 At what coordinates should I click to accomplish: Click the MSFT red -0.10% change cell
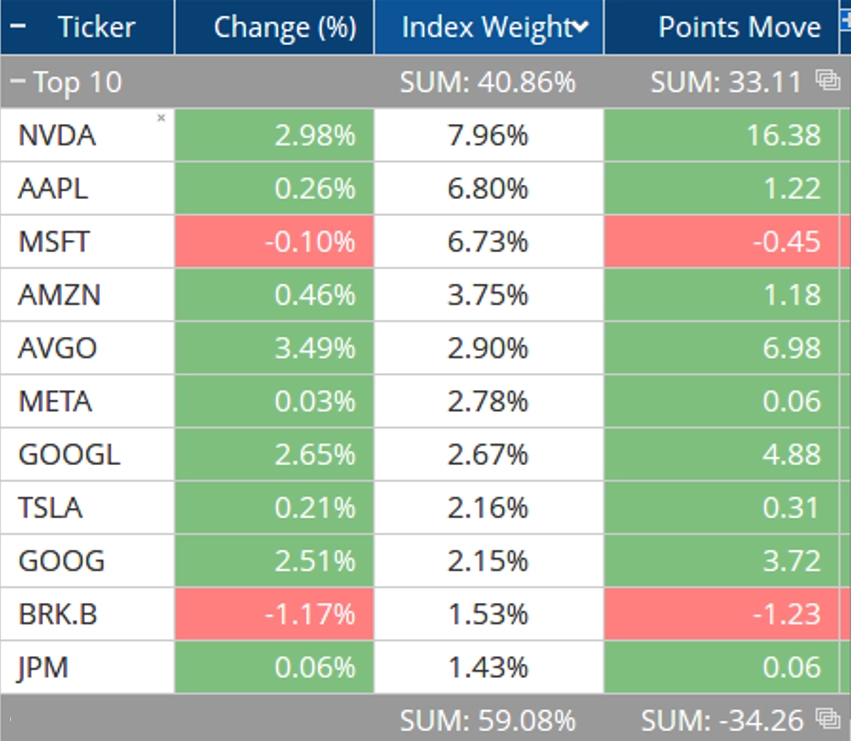274,241
